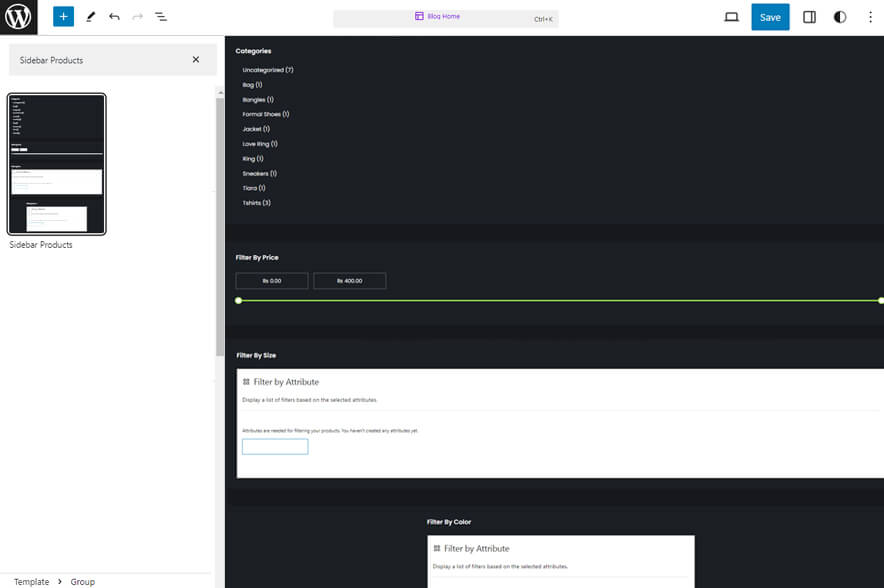The width and height of the screenshot is (884, 588).
Task: Open the Styles half-circle icon
Action: [x=839, y=17]
